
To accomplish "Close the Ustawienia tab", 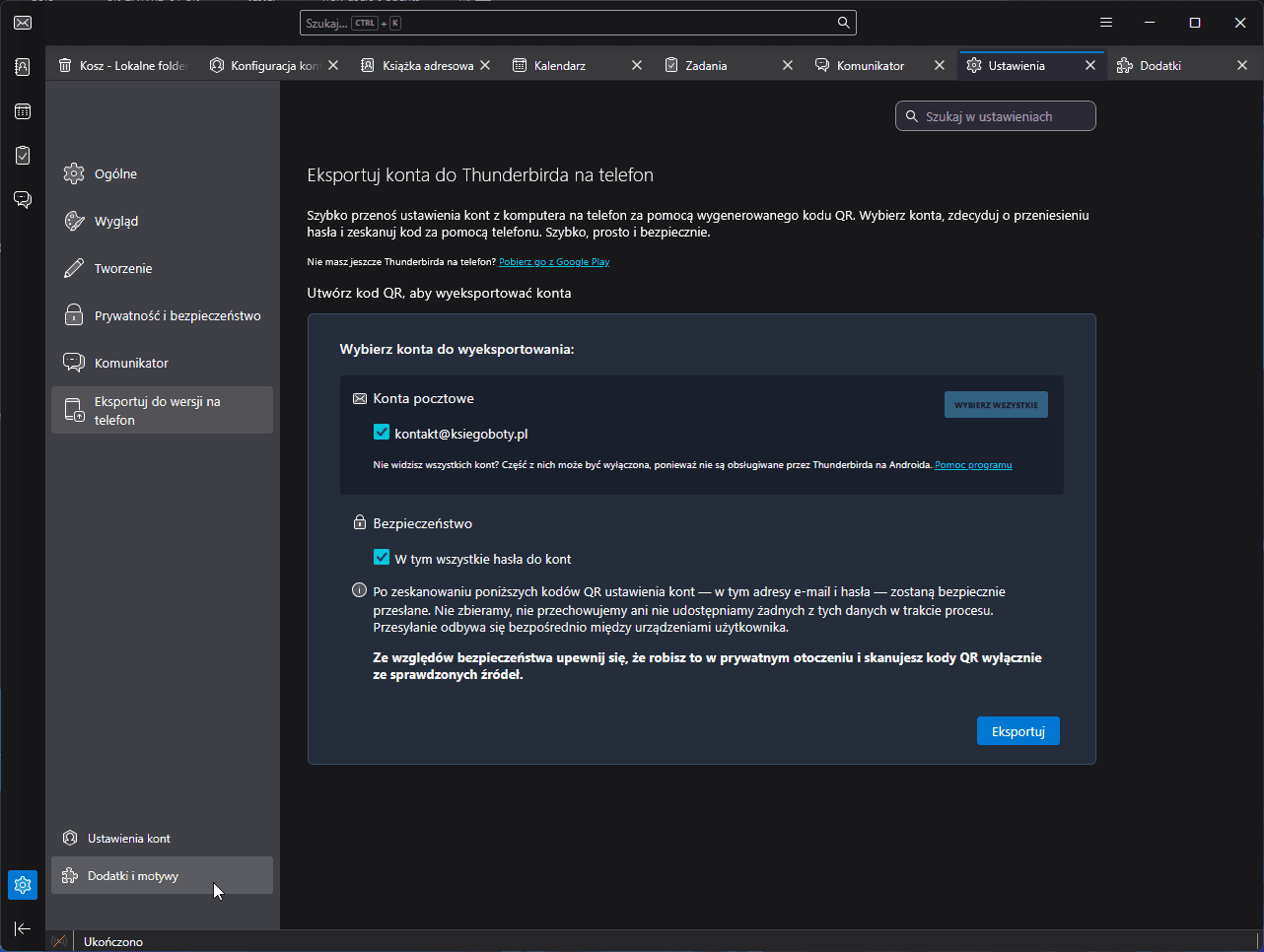I will [x=1090, y=65].
